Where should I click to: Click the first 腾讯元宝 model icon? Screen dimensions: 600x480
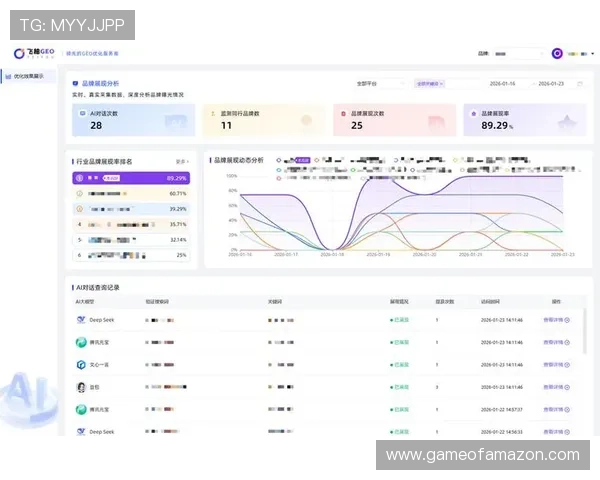click(81, 343)
